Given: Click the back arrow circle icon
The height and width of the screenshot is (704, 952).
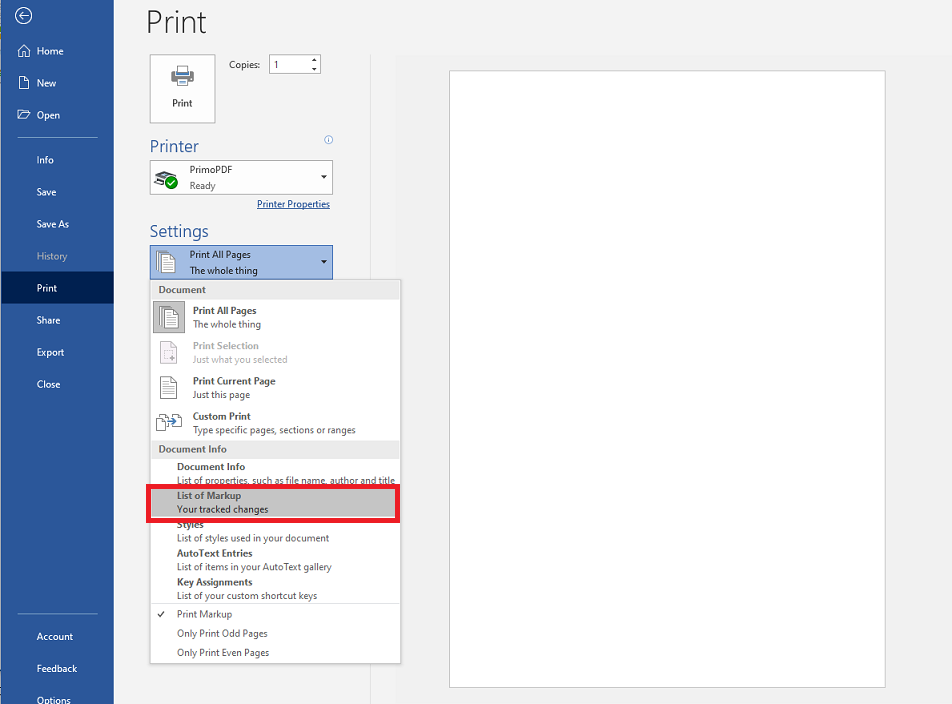Looking at the screenshot, I should (24, 16).
